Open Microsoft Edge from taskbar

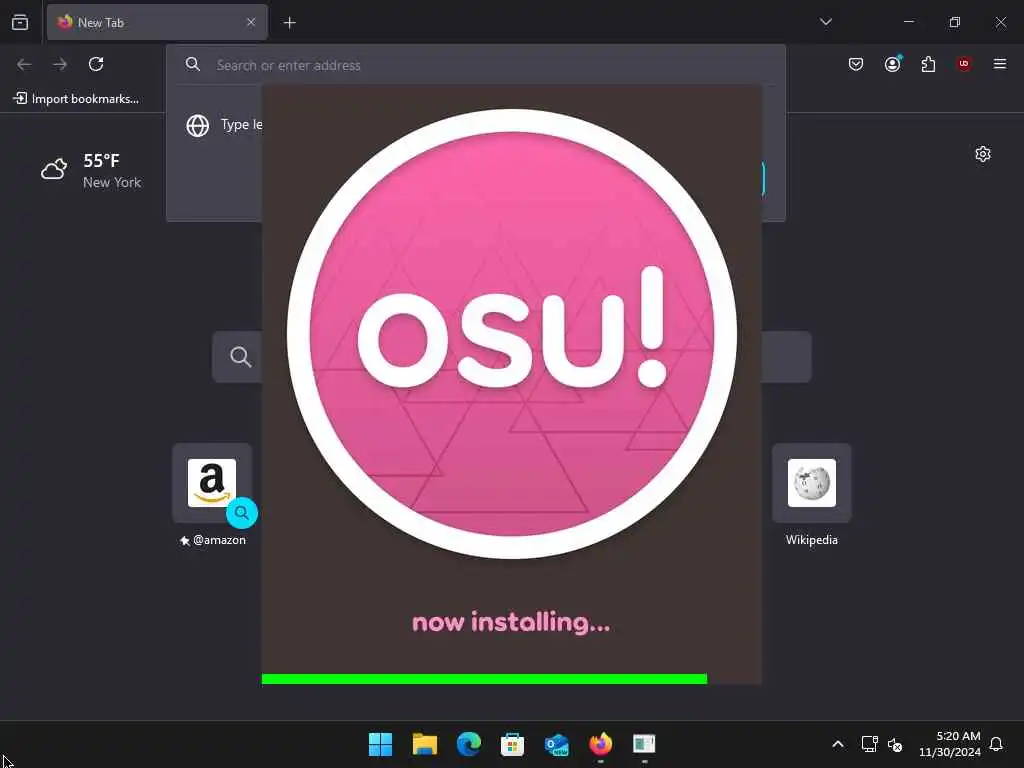click(x=468, y=744)
